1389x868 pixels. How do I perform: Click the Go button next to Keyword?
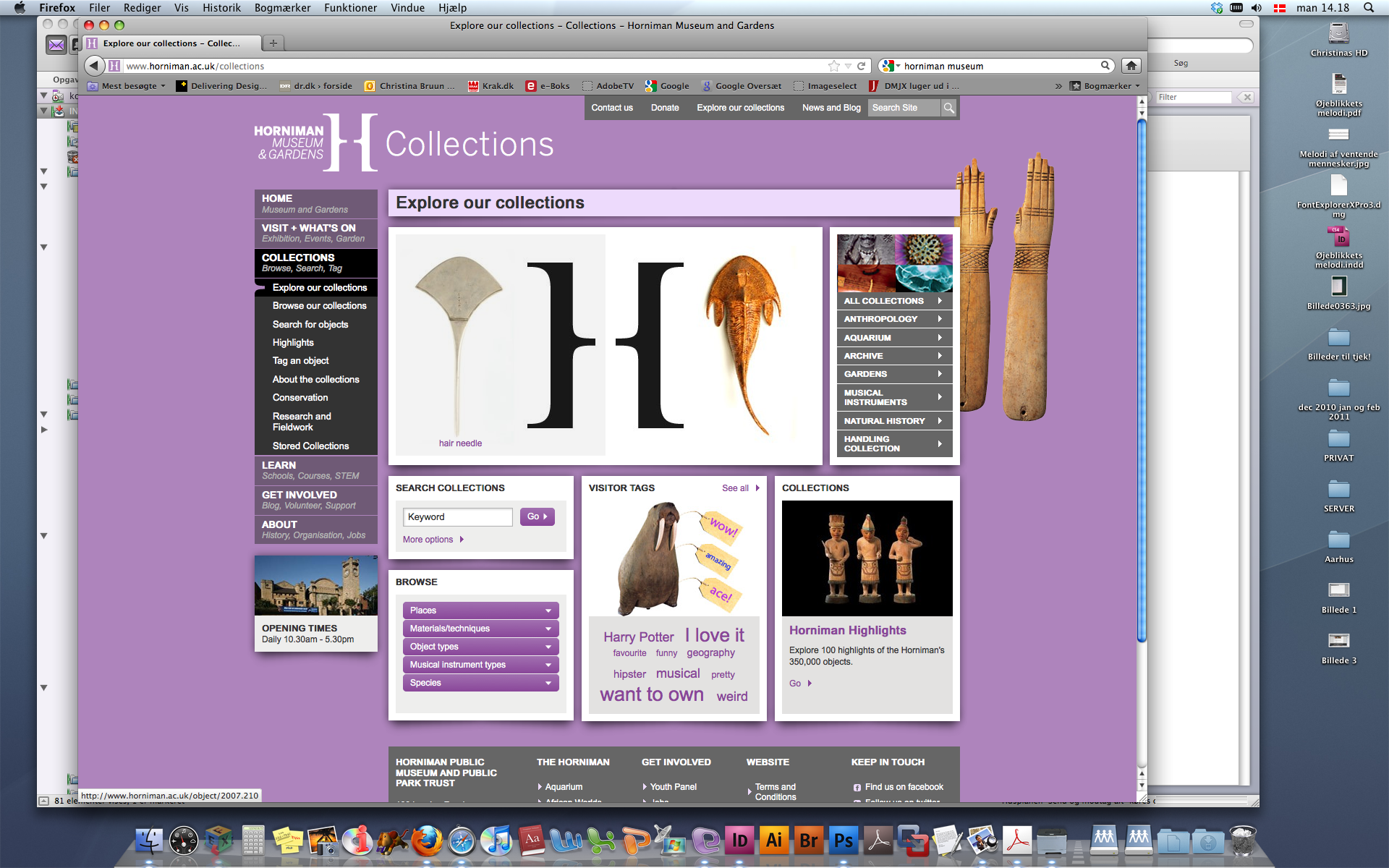click(537, 516)
